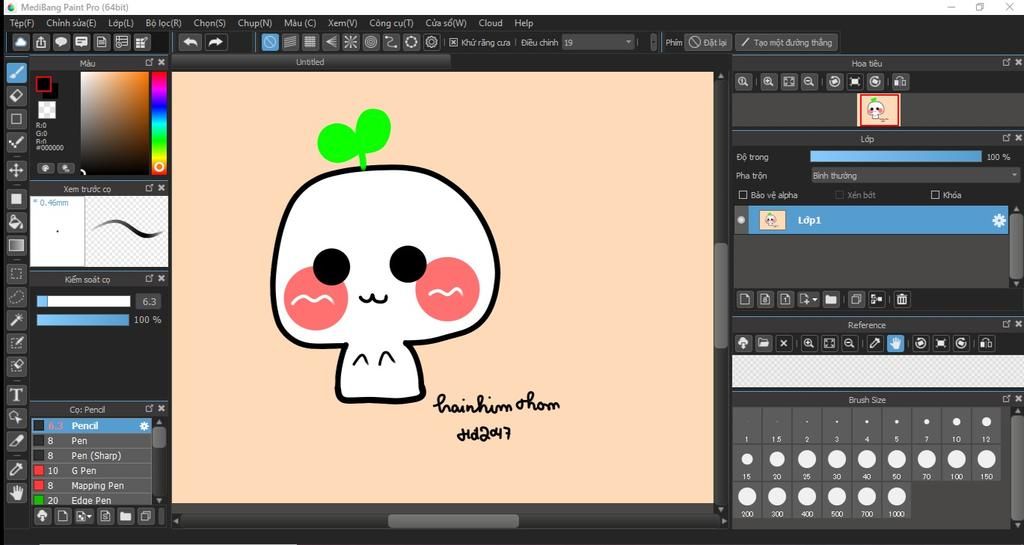Open snap settings gear
This screenshot has height=545, width=1024.
point(432,42)
